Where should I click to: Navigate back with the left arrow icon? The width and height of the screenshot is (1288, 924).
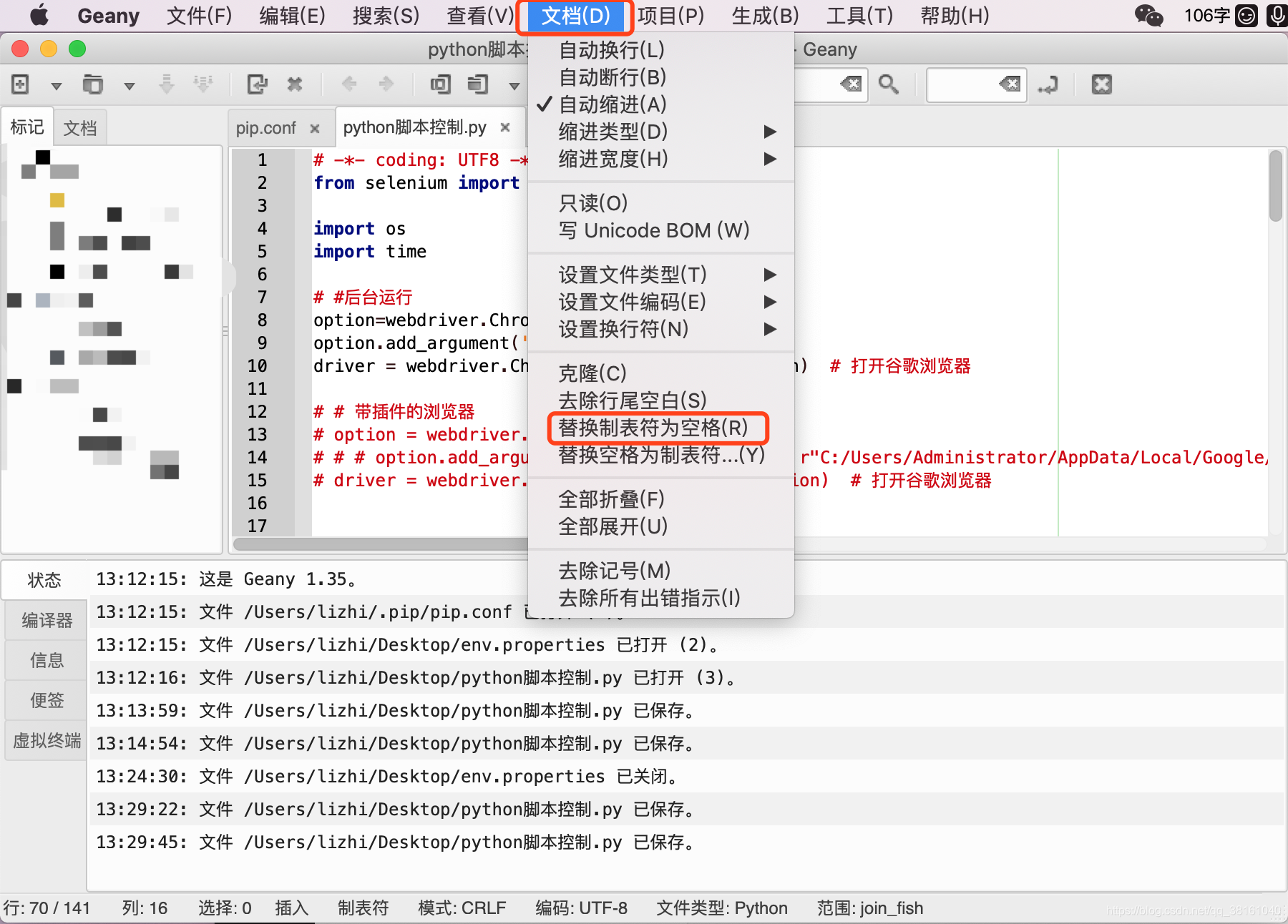coord(349,84)
